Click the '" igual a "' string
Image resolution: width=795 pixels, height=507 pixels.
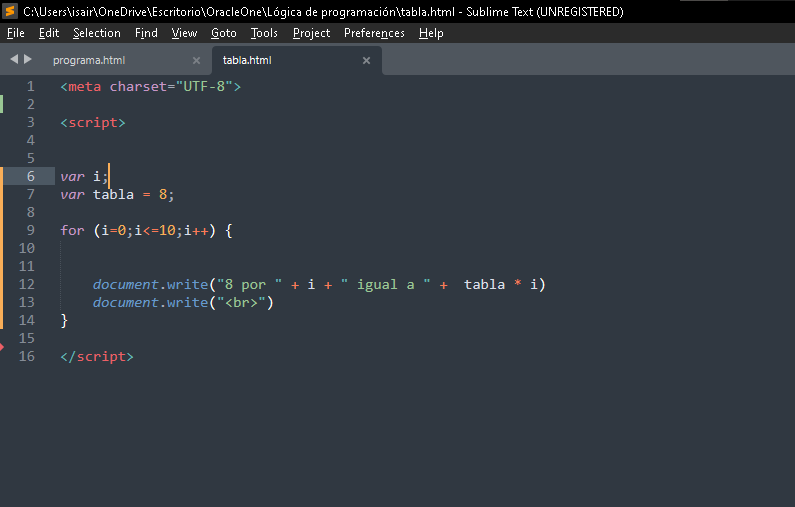click(x=386, y=284)
